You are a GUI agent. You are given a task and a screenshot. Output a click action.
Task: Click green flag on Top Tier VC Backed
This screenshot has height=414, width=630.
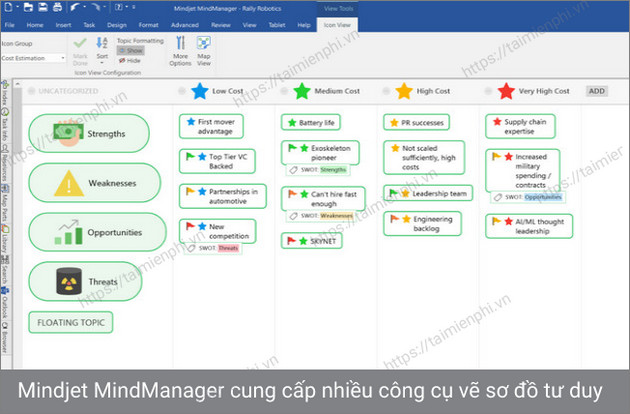pyautogui.click(x=190, y=156)
